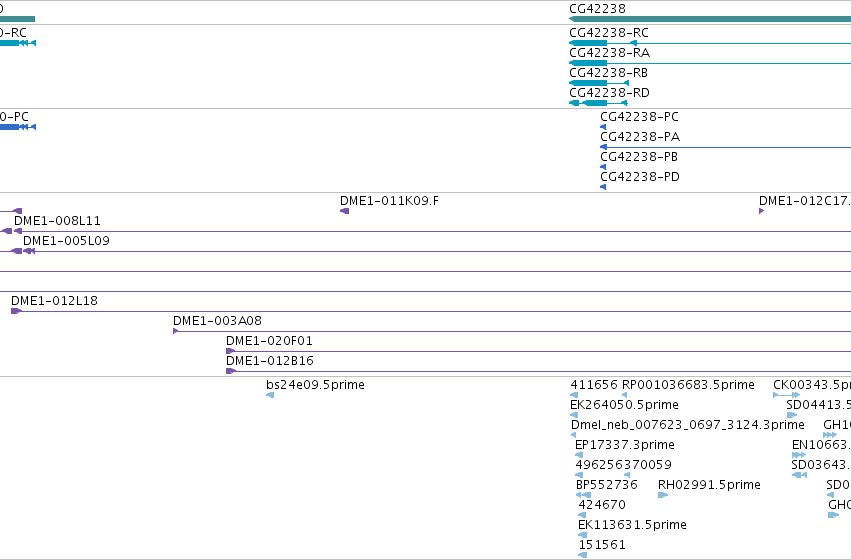This screenshot has height=560, width=851.
Task: Select DME1-005L09 feature label
Action: point(66,241)
